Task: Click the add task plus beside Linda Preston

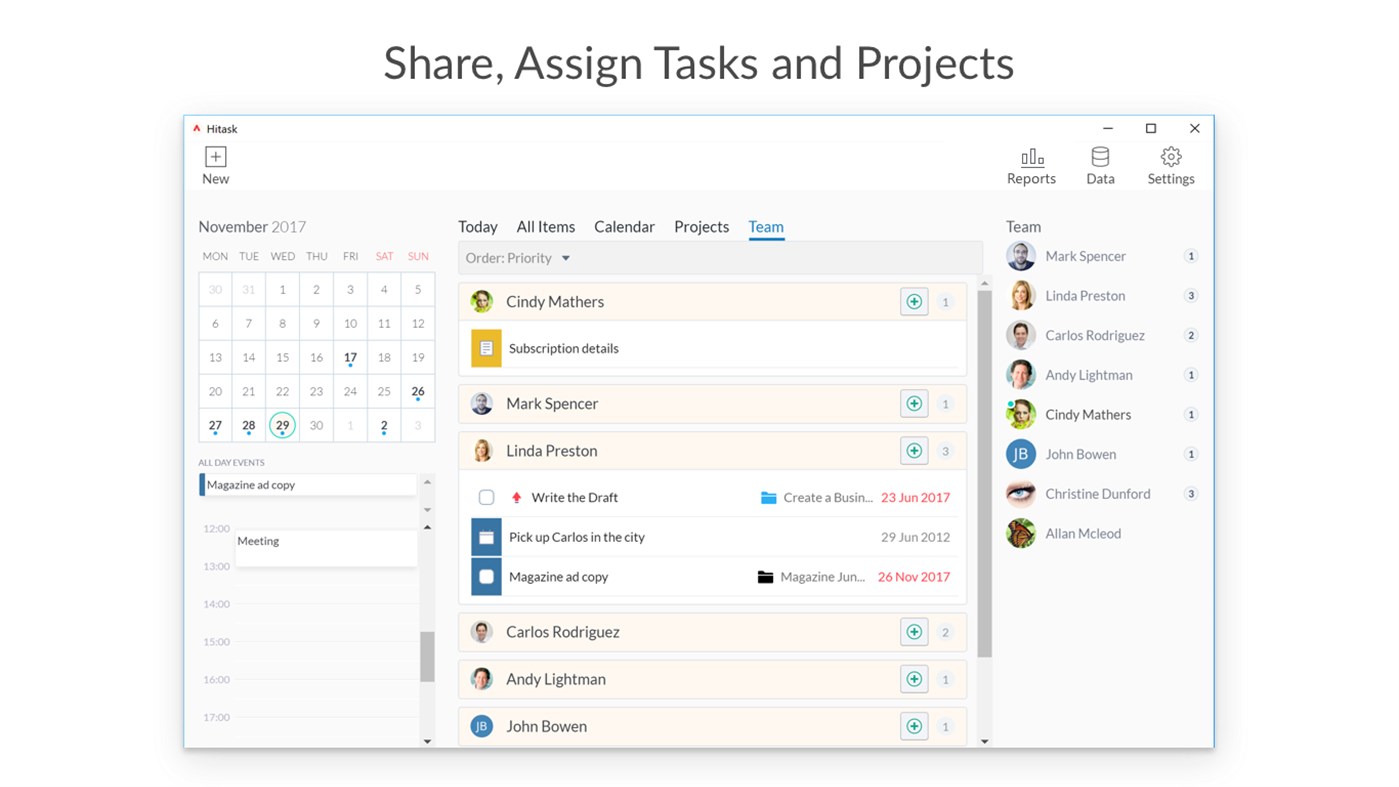Action: point(913,450)
